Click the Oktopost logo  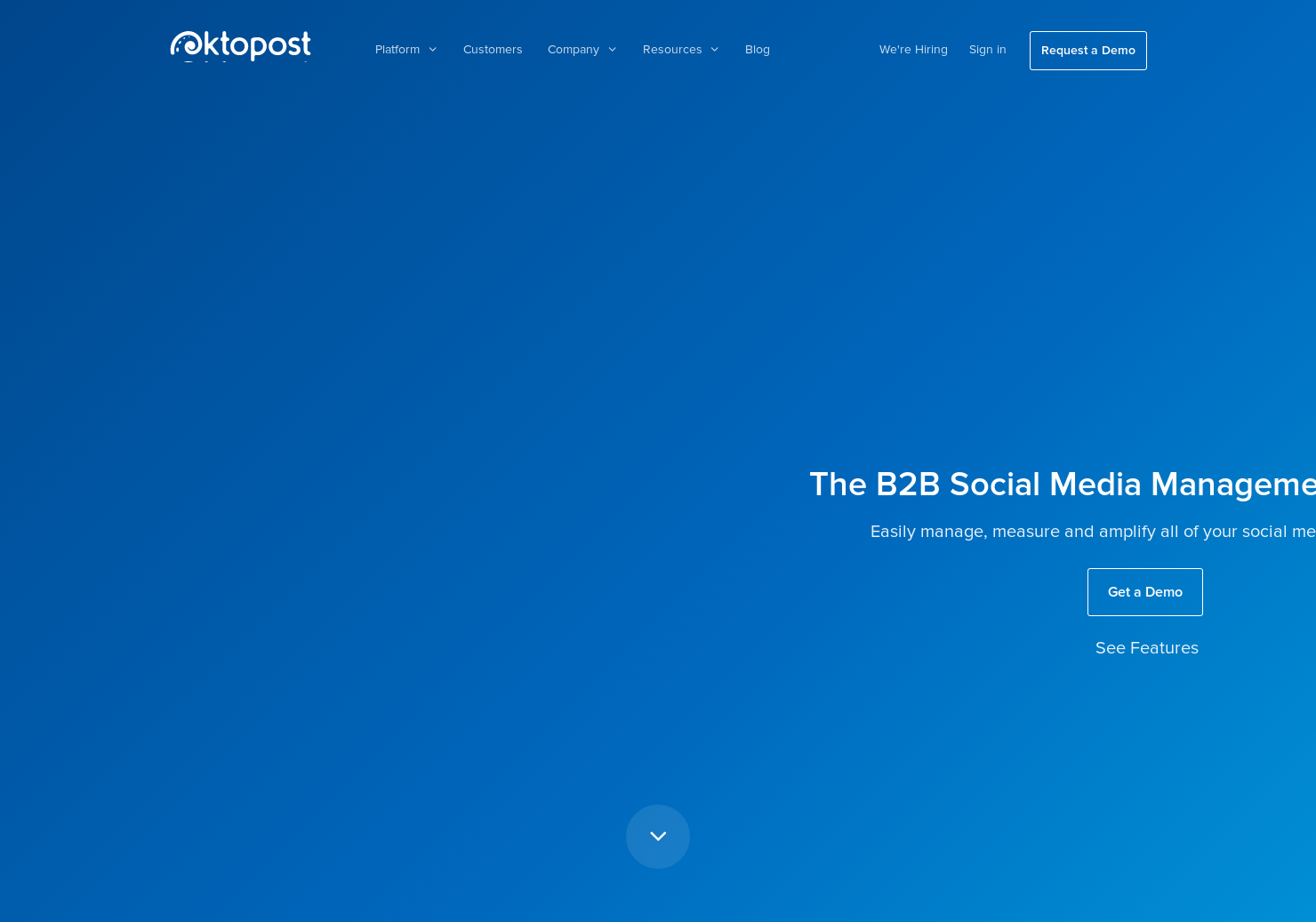click(x=241, y=46)
